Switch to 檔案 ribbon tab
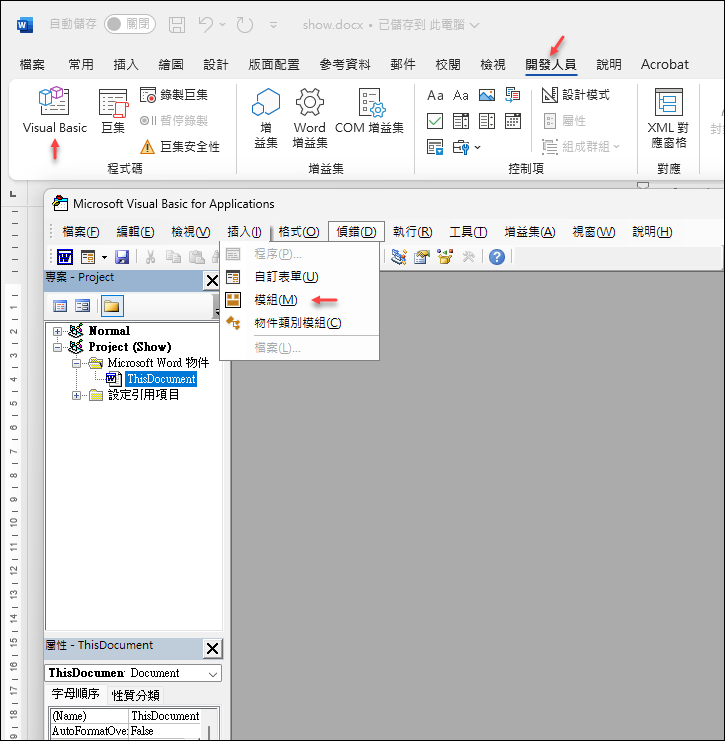725x741 pixels. tap(32, 65)
